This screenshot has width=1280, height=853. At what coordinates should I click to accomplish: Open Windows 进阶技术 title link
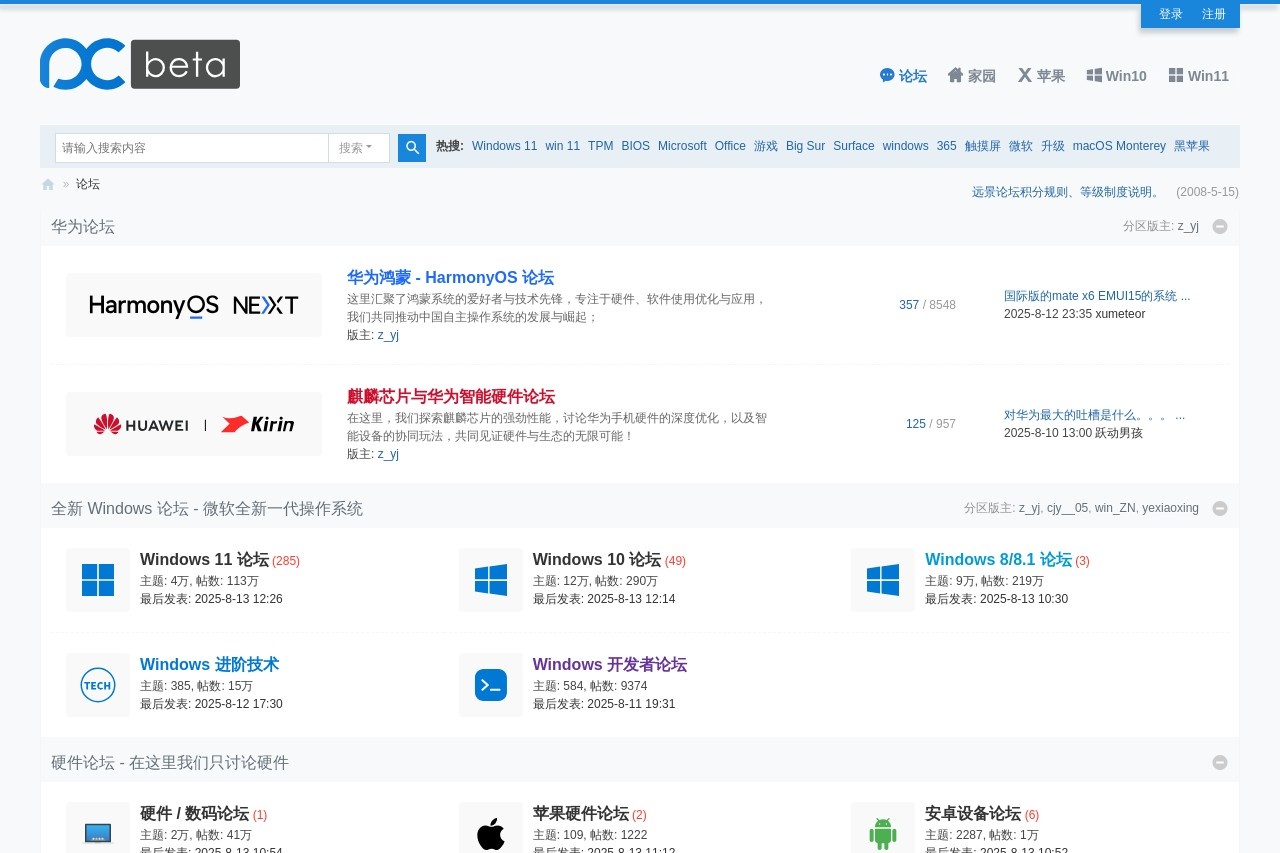coord(209,665)
